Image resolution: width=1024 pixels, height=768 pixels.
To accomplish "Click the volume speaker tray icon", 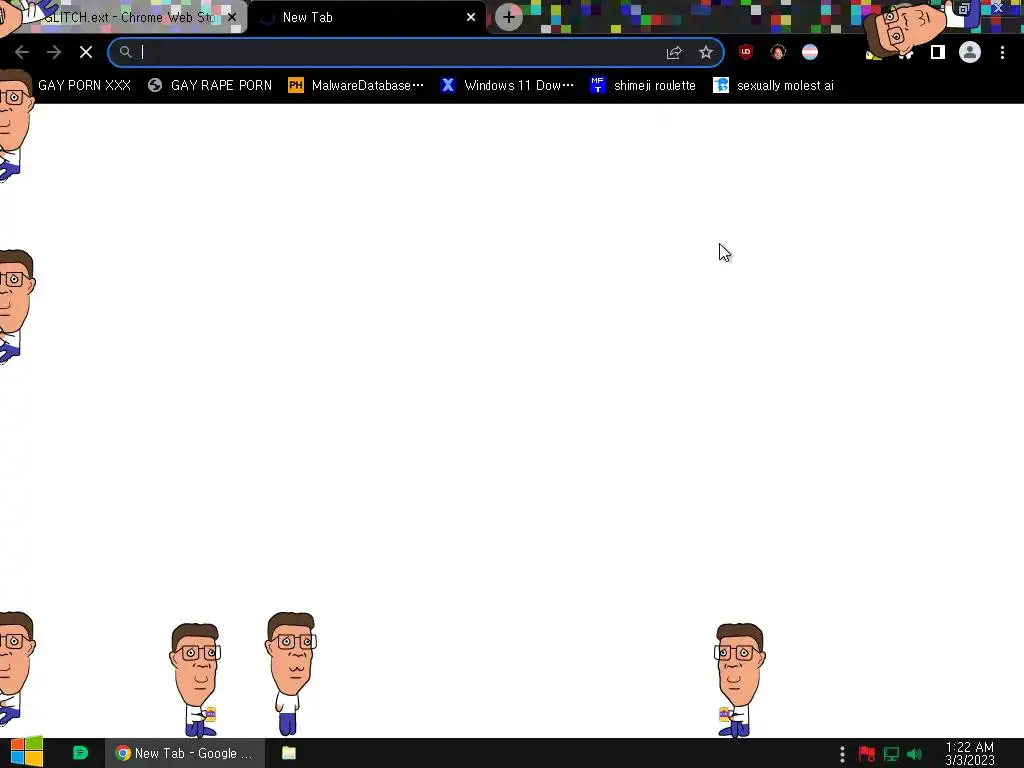I will pos(915,754).
